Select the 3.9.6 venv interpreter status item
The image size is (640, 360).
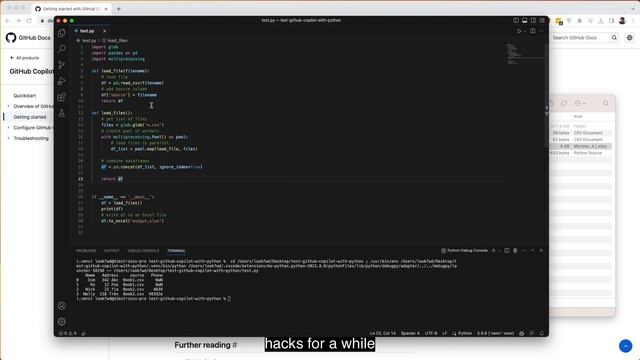point(496,333)
